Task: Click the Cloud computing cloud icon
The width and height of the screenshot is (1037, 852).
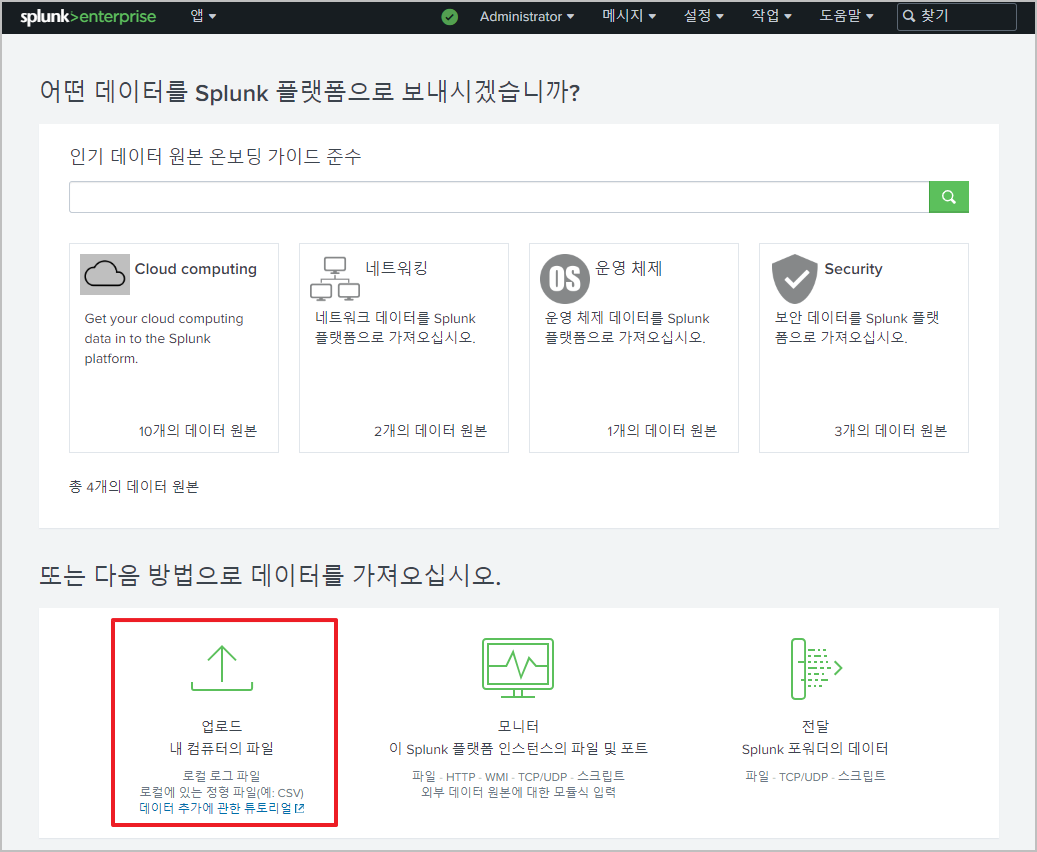Action: coord(104,274)
